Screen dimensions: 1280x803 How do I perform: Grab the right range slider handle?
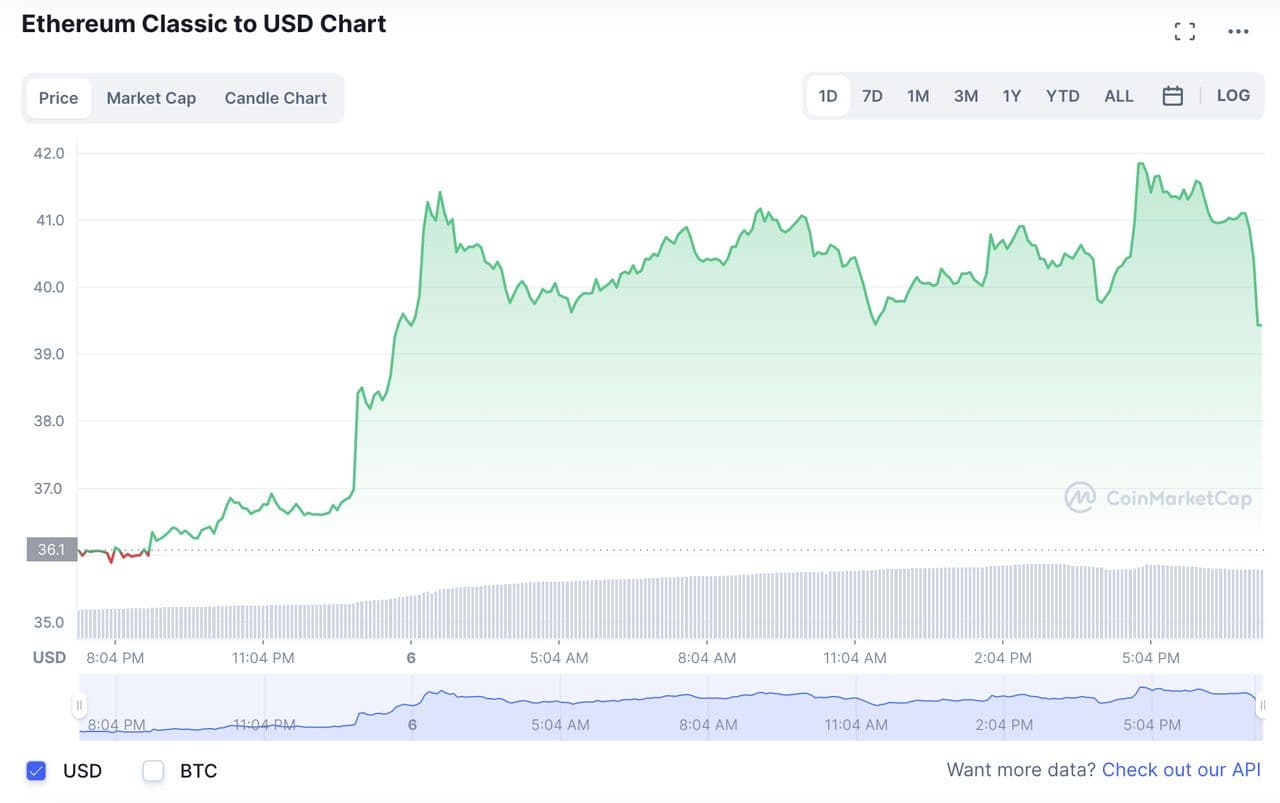(x=1262, y=706)
